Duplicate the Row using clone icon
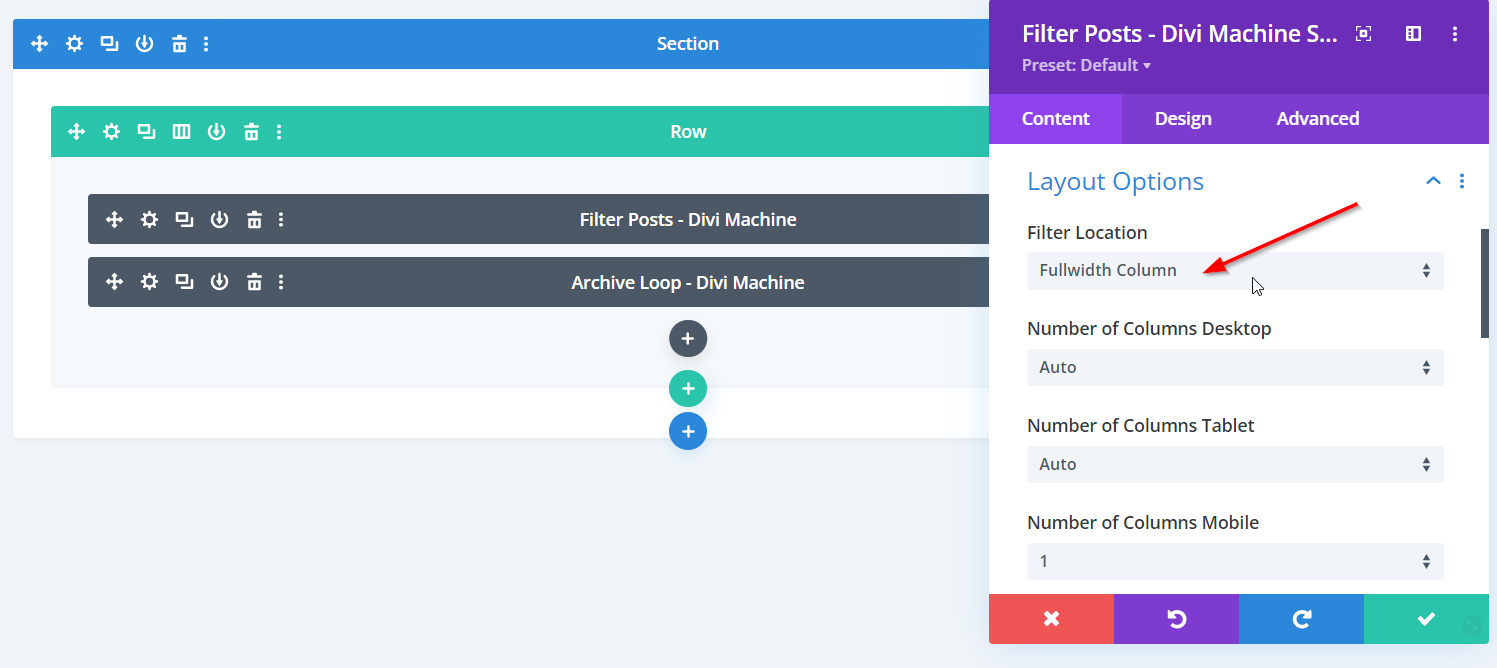Viewport: 1497px width, 668px height. [146, 132]
